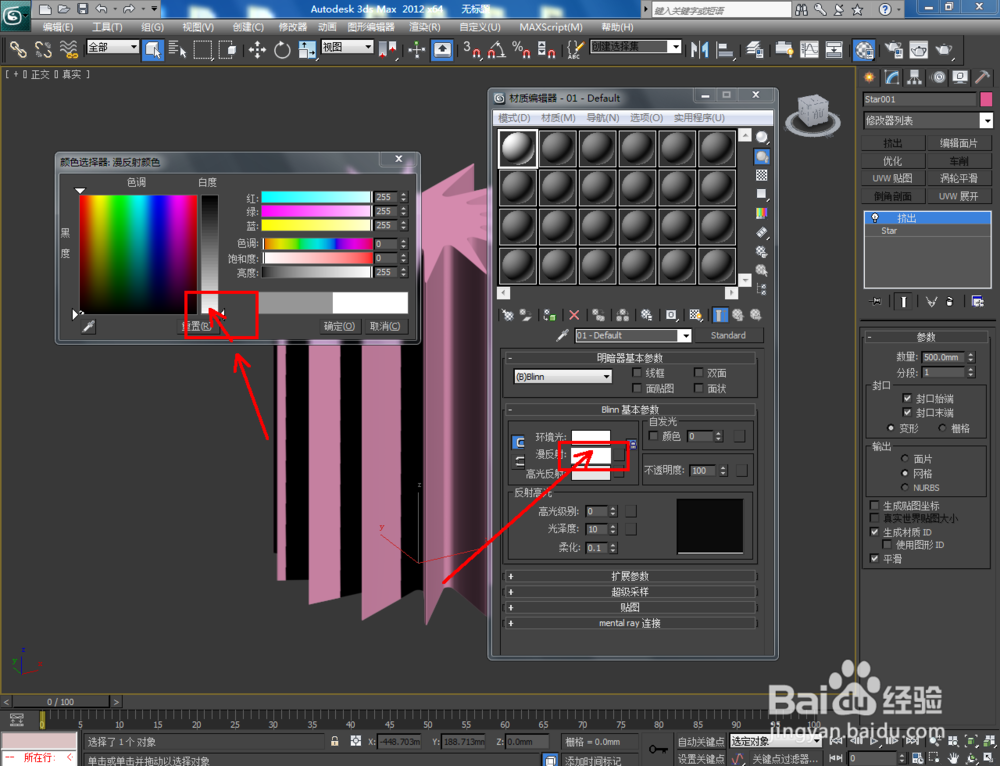Select the first material sample sphere slot
Image resolution: width=1000 pixels, height=766 pixels.
tap(518, 149)
